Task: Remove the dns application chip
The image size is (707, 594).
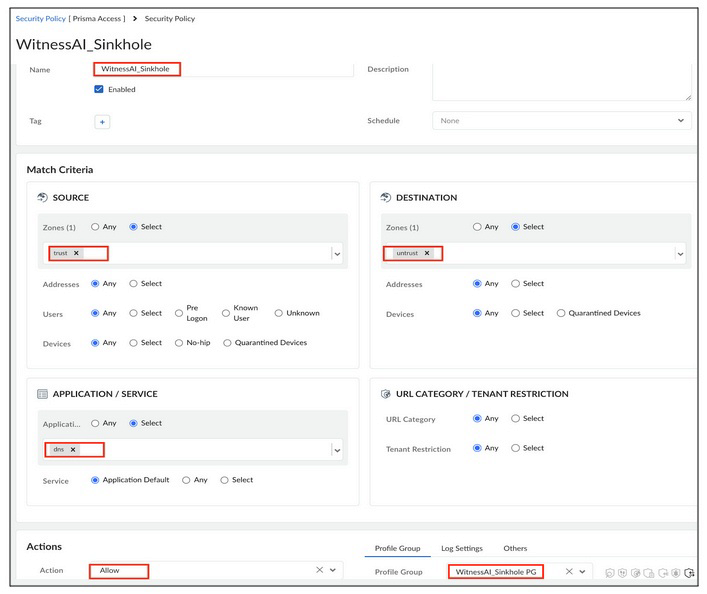Action: click(73, 450)
